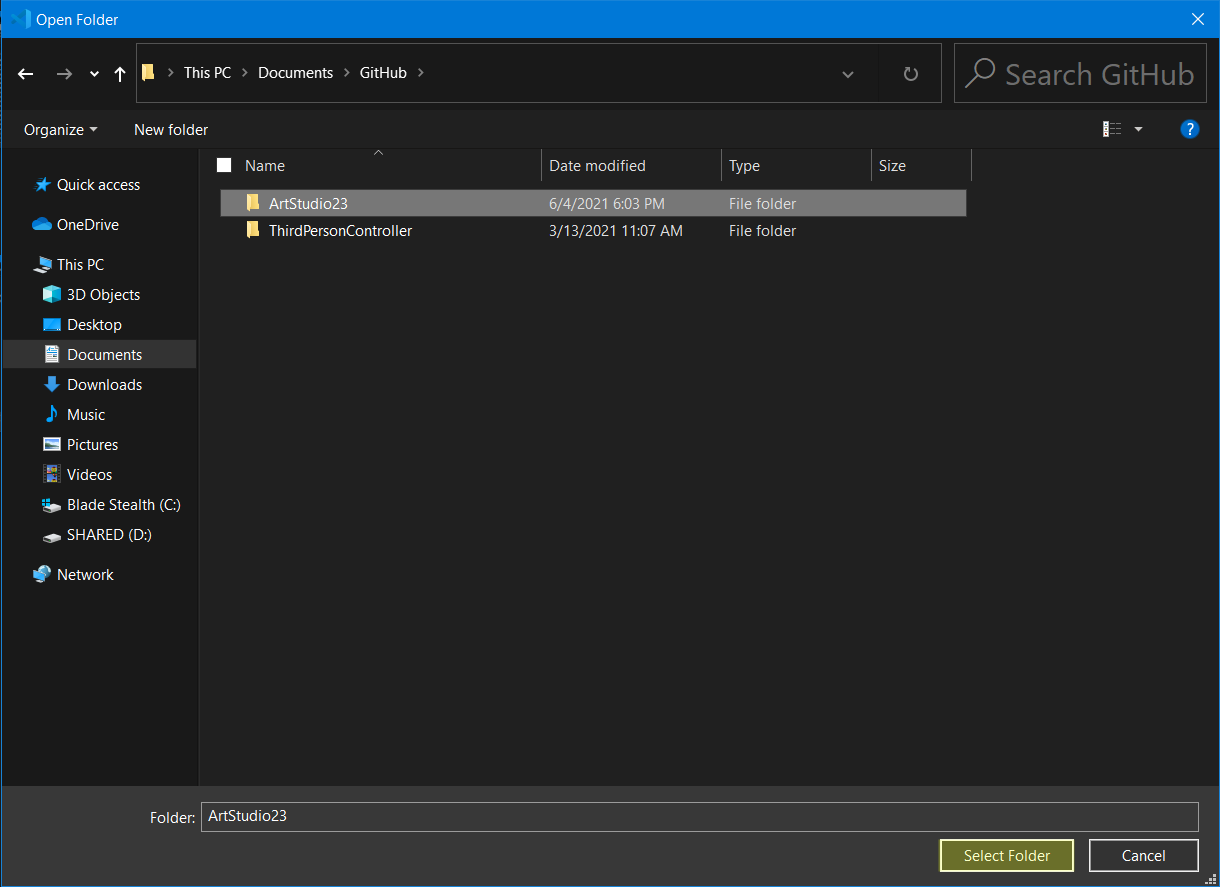The width and height of the screenshot is (1220, 887).
Task: Open Music in navigation pane
Action: [x=86, y=414]
